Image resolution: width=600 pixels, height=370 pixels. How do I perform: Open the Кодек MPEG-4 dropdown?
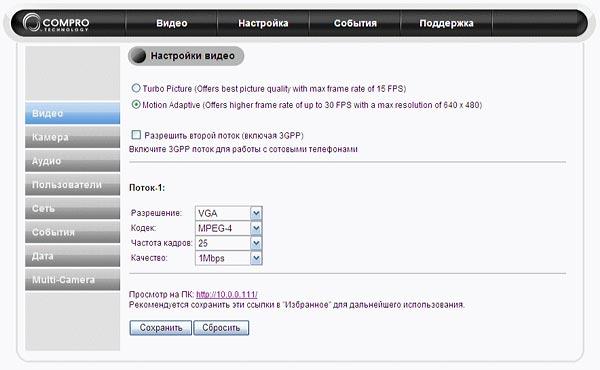coord(228,228)
